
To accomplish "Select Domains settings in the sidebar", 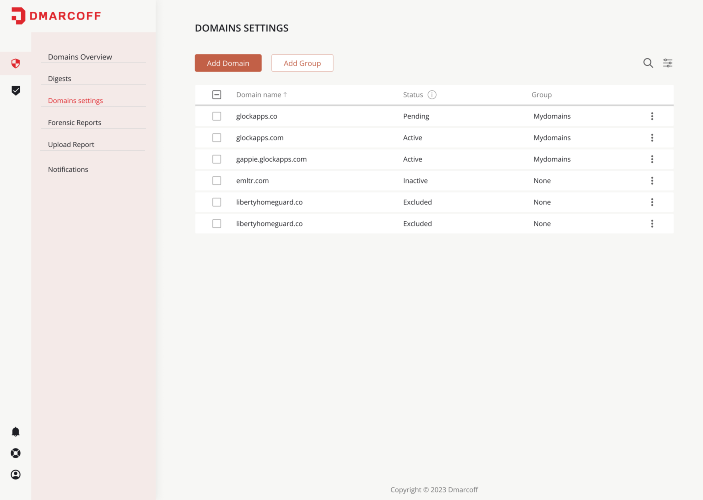I will click(x=75, y=100).
